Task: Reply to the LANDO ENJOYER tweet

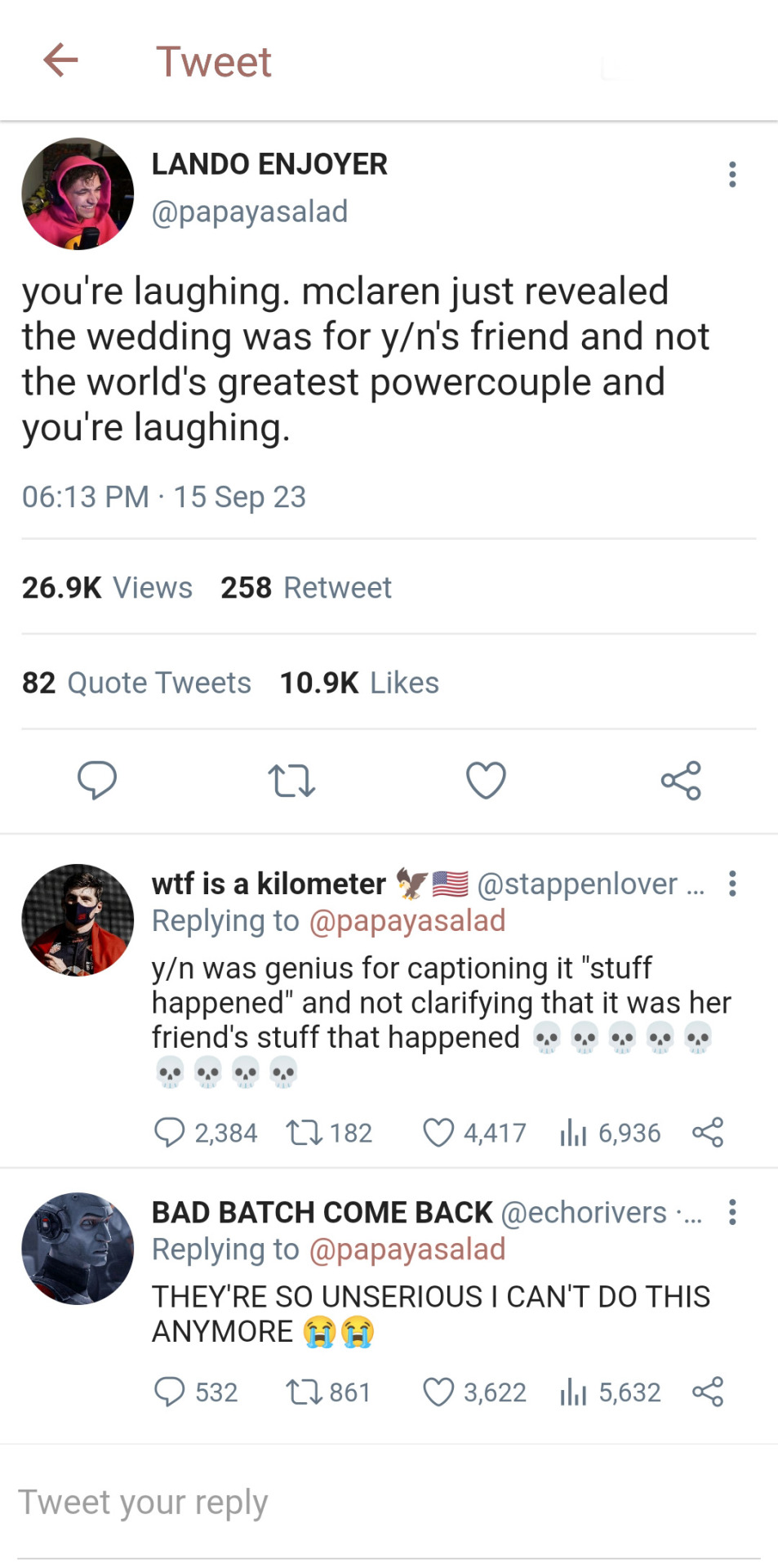Action: 97,780
